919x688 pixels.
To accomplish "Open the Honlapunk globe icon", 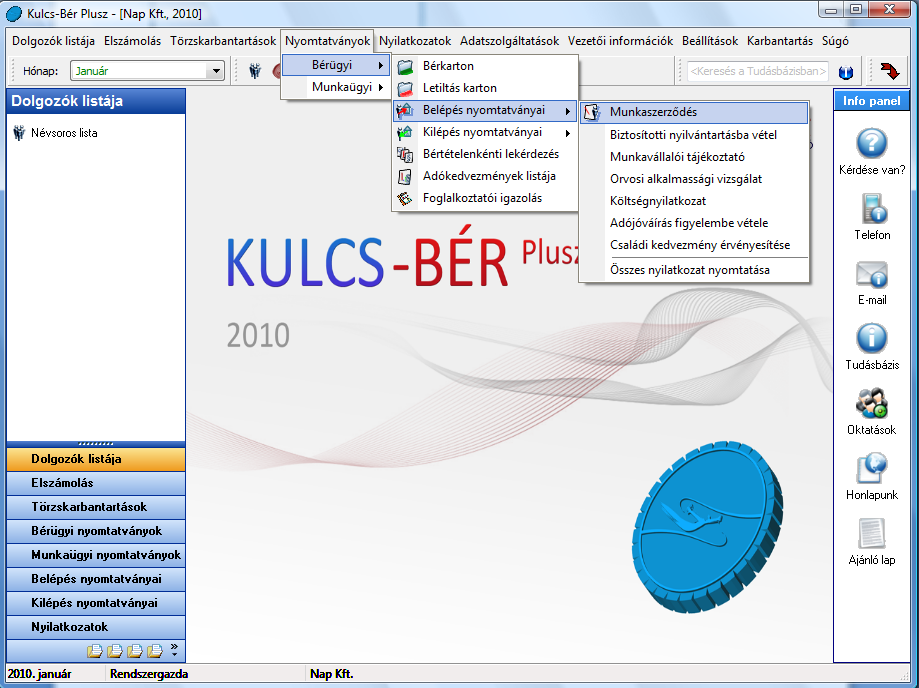I will point(872,468).
